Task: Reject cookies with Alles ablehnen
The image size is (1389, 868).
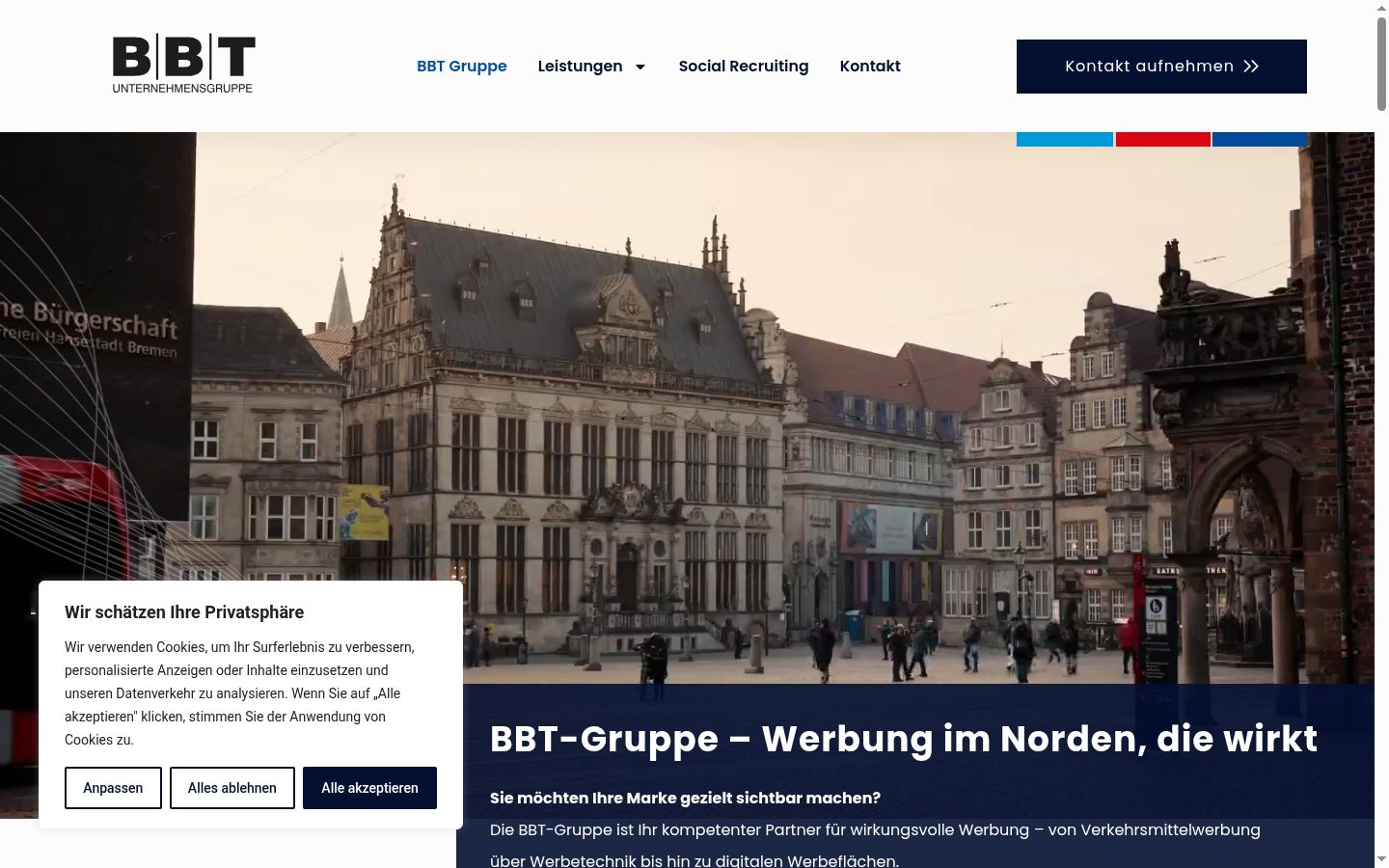Action: [x=232, y=788]
